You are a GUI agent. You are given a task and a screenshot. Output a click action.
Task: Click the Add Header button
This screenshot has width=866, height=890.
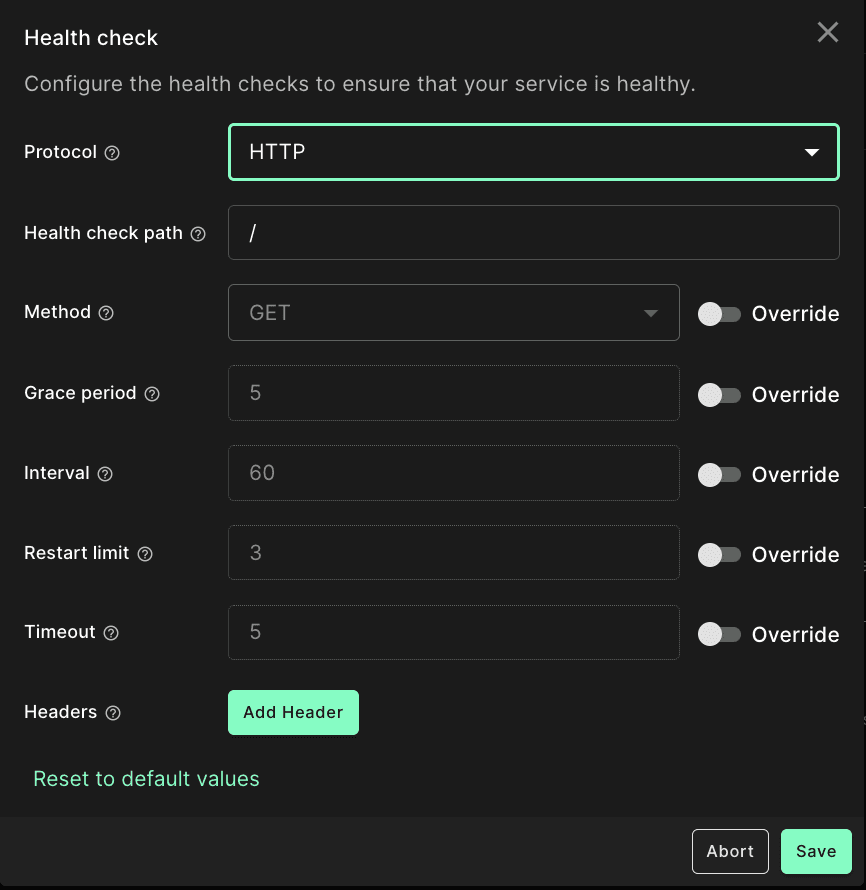293,712
